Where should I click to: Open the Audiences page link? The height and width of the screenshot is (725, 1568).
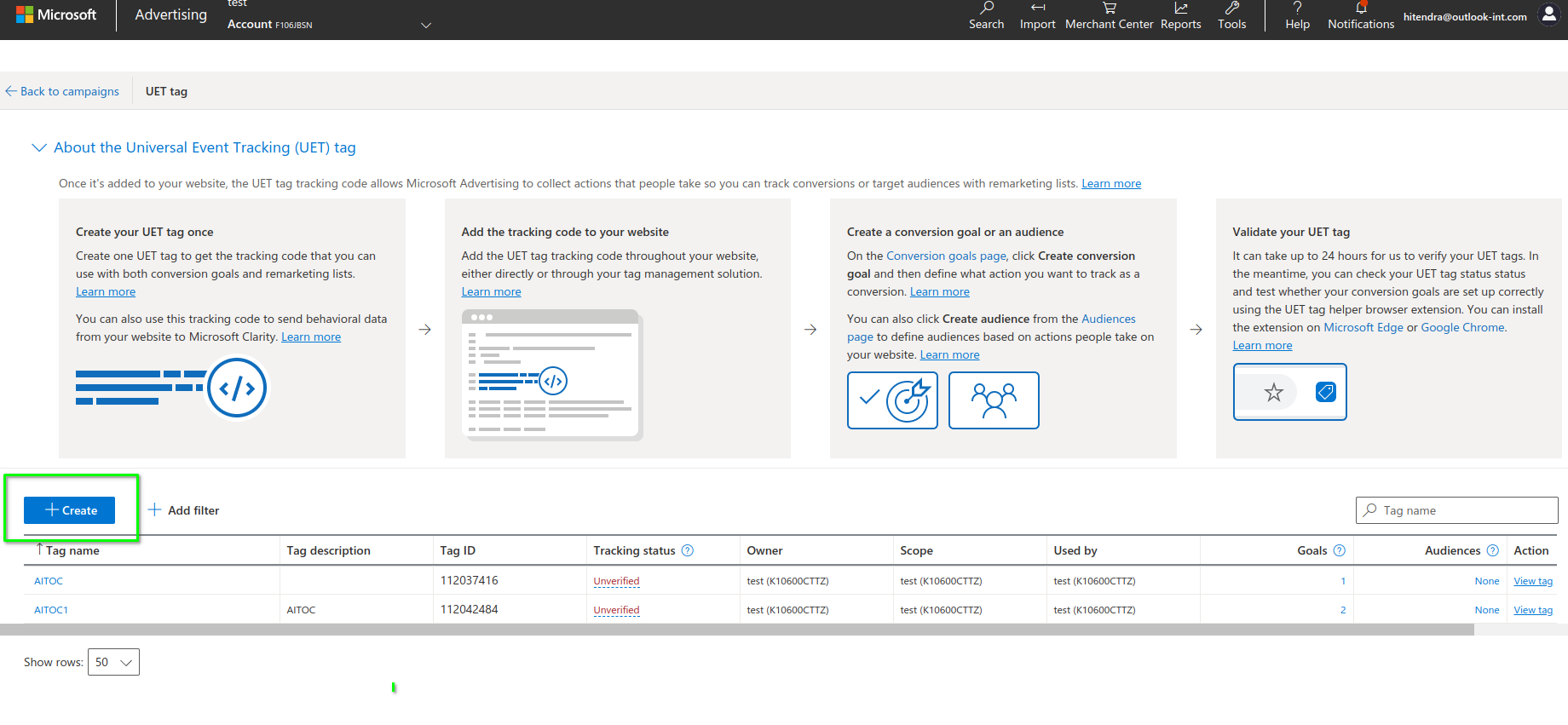pyautogui.click(x=1108, y=319)
